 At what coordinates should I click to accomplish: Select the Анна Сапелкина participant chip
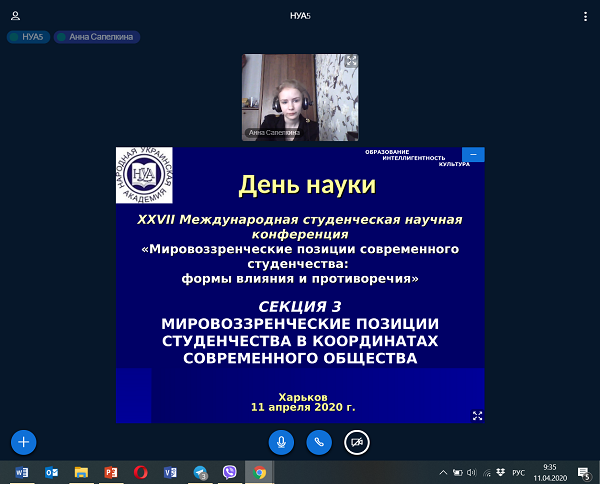(96, 37)
